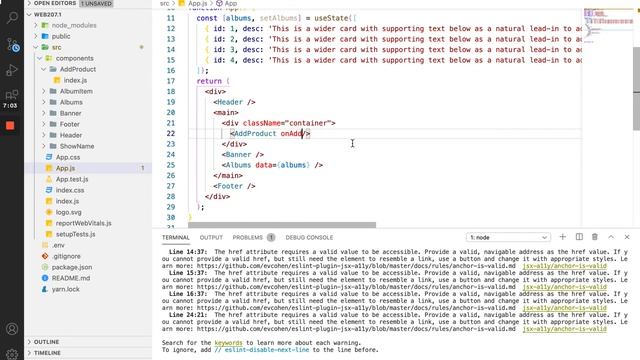Image resolution: width=640 pixels, height=360 pixels.
Task: Click jsx-a11y/anchor-is-valid link for Line 24:21
Action: [x=564, y=329]
